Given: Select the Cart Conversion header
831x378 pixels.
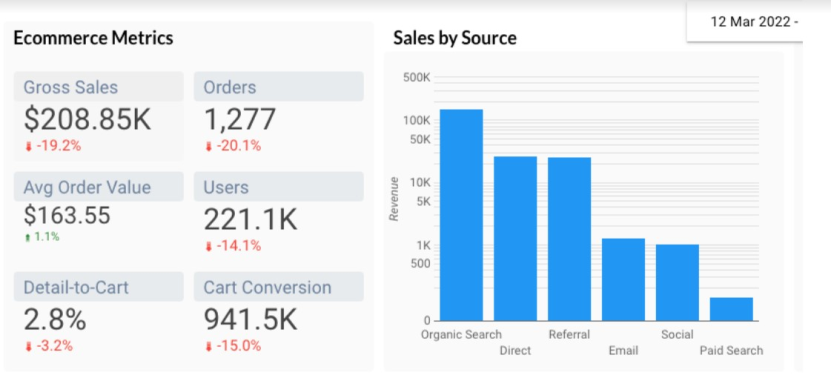Looking at the screenshot, I should click(x=279, y=287).
